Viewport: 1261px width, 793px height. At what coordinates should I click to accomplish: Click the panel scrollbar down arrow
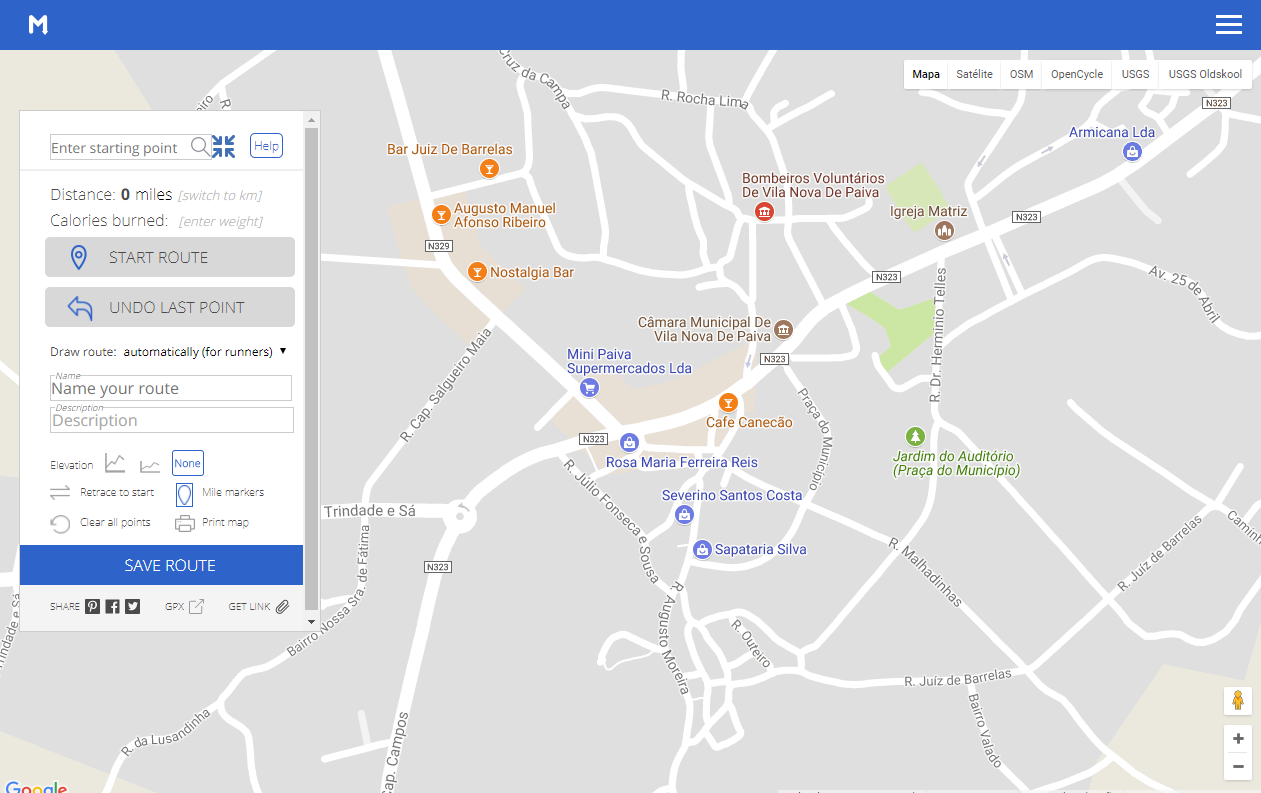click(x=311, y=622)
